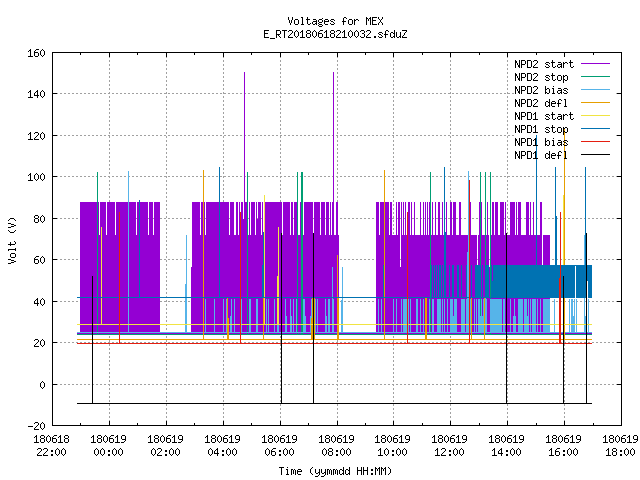This screenshot has height=480, width=640.
Task: Click the Volt (V) y-axis label
Action: coord(13,241)
